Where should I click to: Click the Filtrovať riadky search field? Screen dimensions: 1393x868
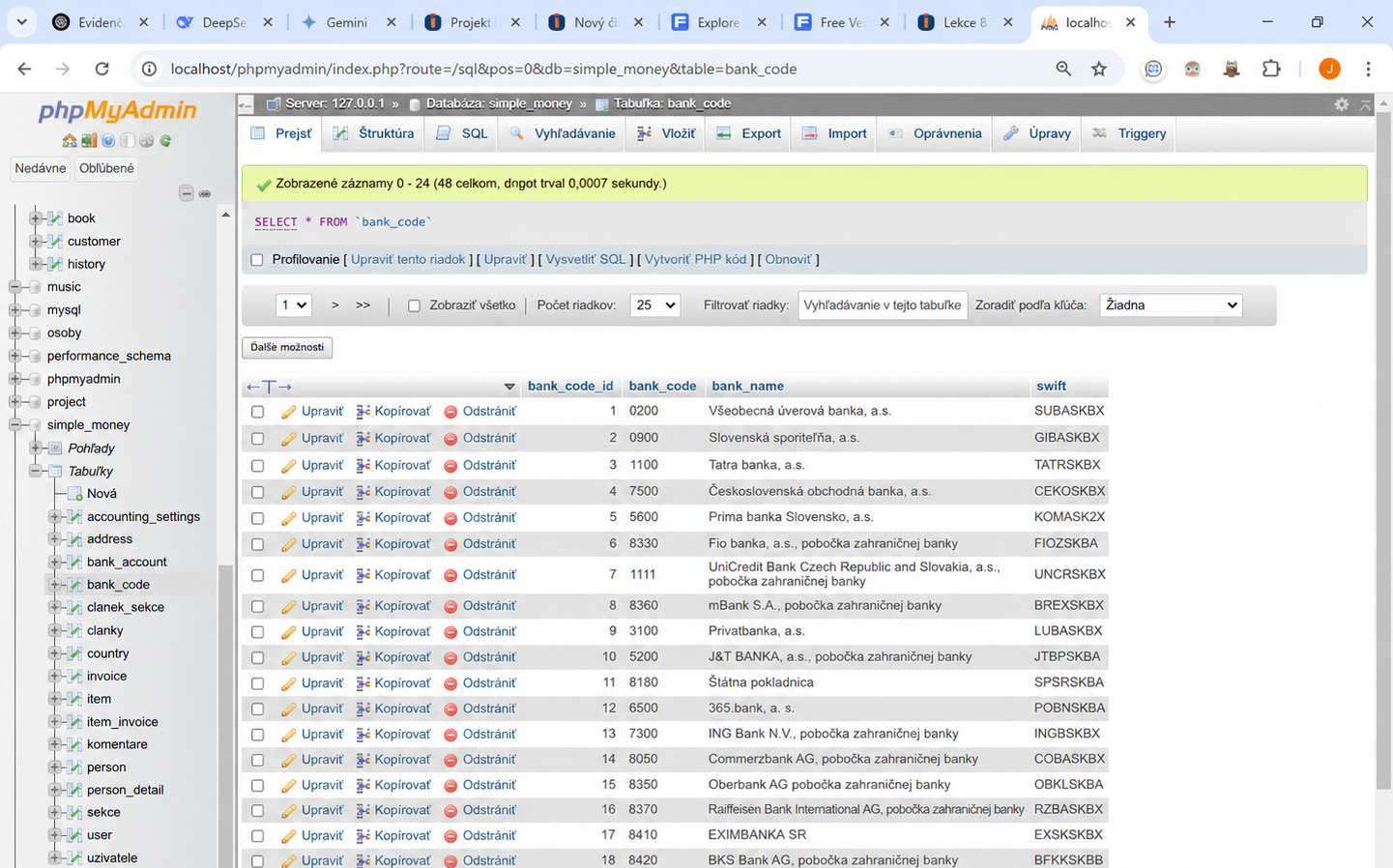pyautogui.click(x=883, y=305)
